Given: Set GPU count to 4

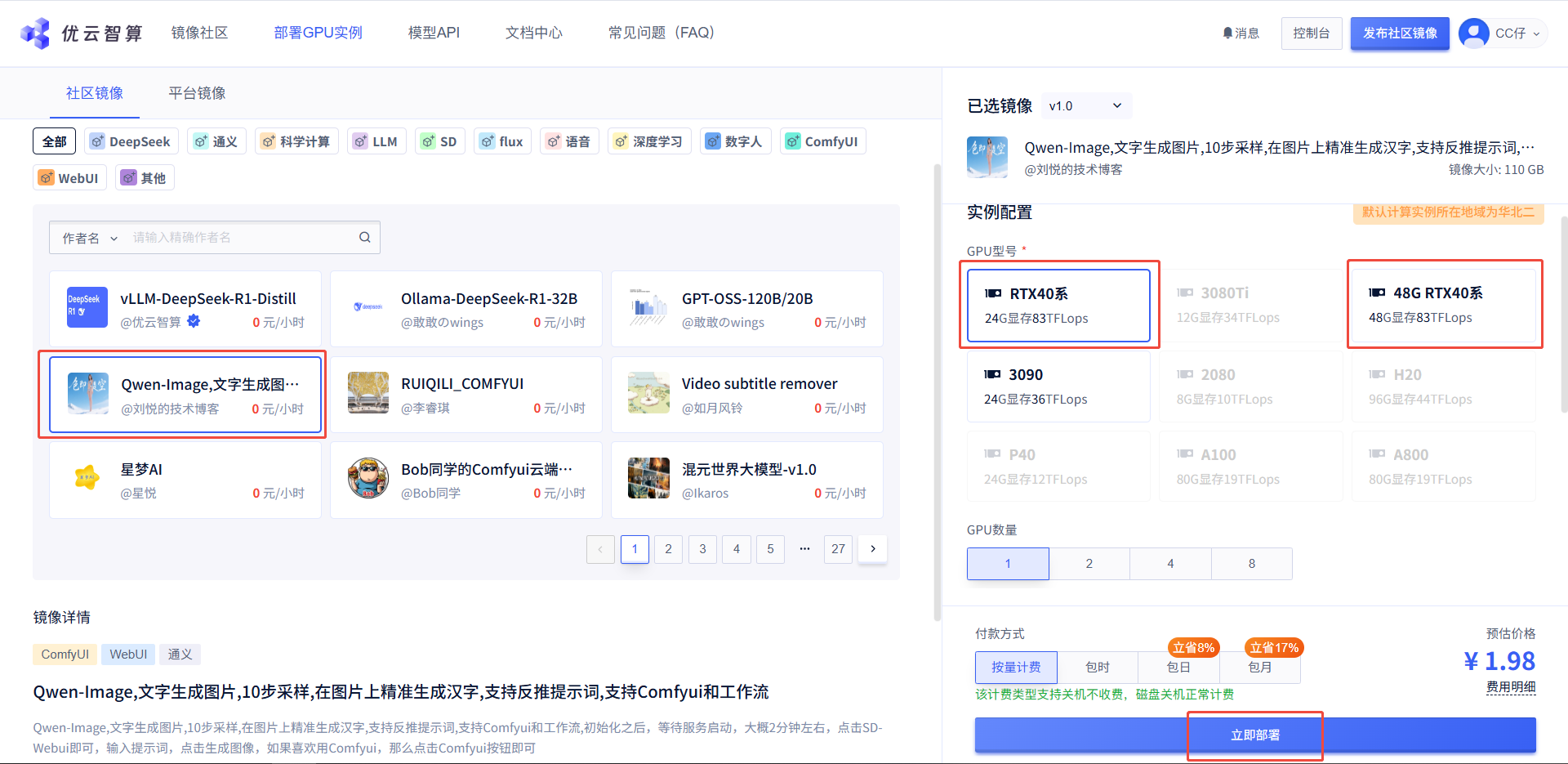Looking at the screenshot, I should (1170, 564).
